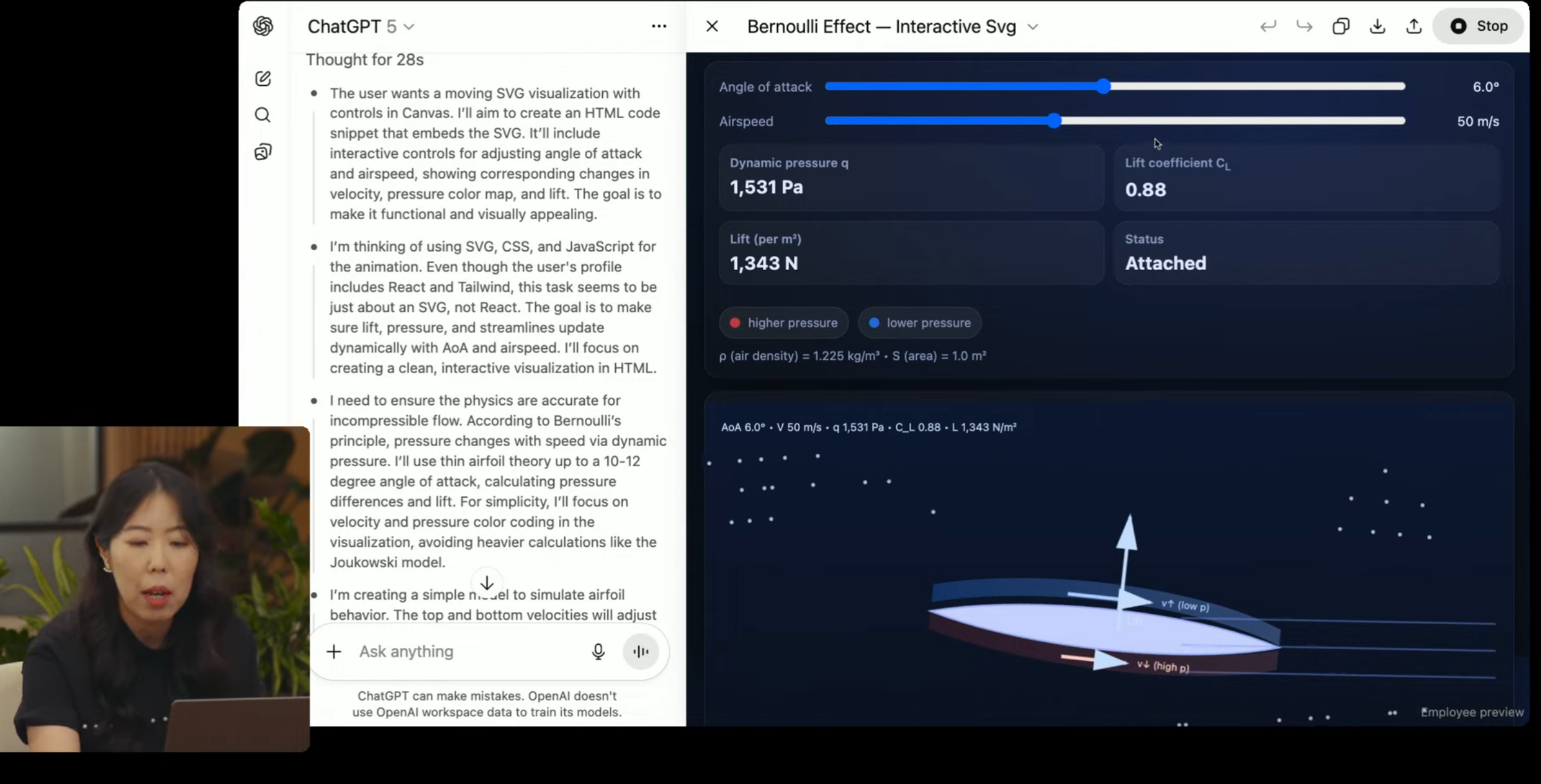Copy the canvas contents

tap(1340, 26)
